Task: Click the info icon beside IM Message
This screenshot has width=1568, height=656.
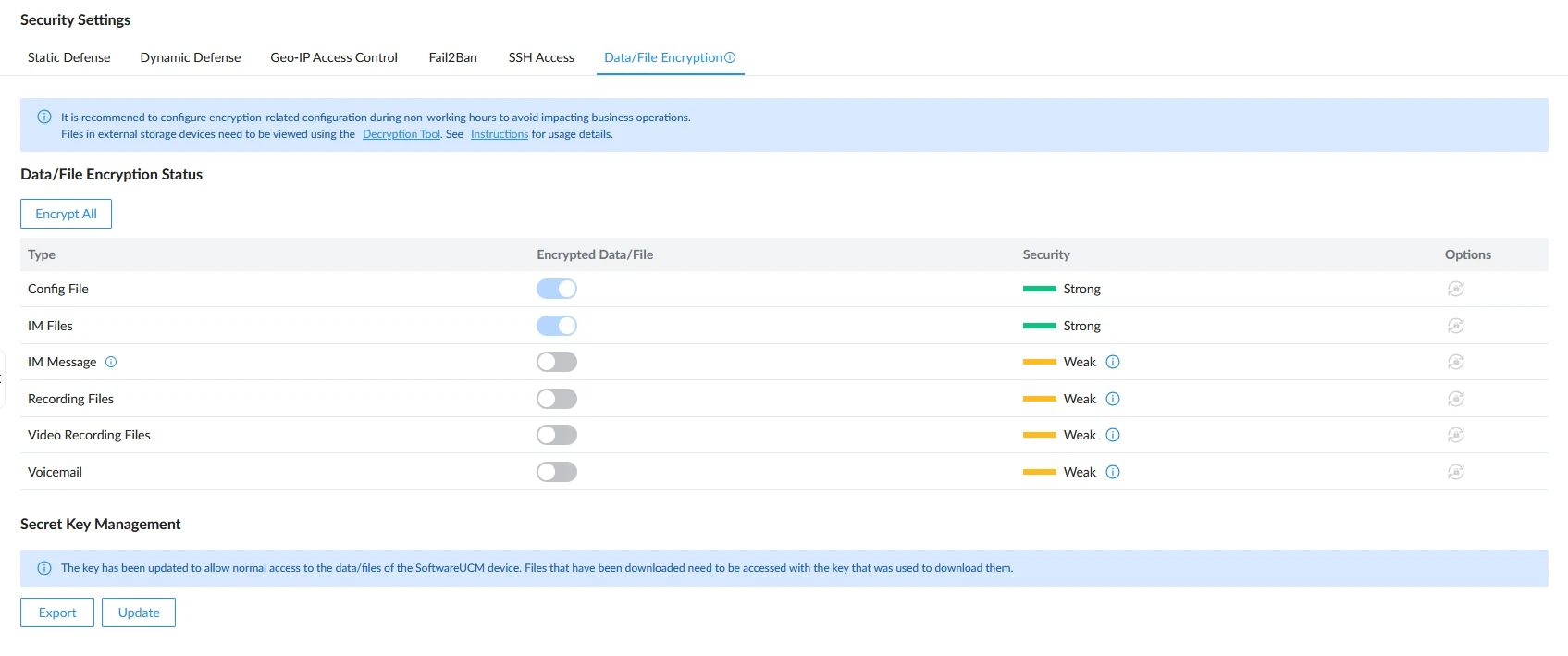Action: 111,362
